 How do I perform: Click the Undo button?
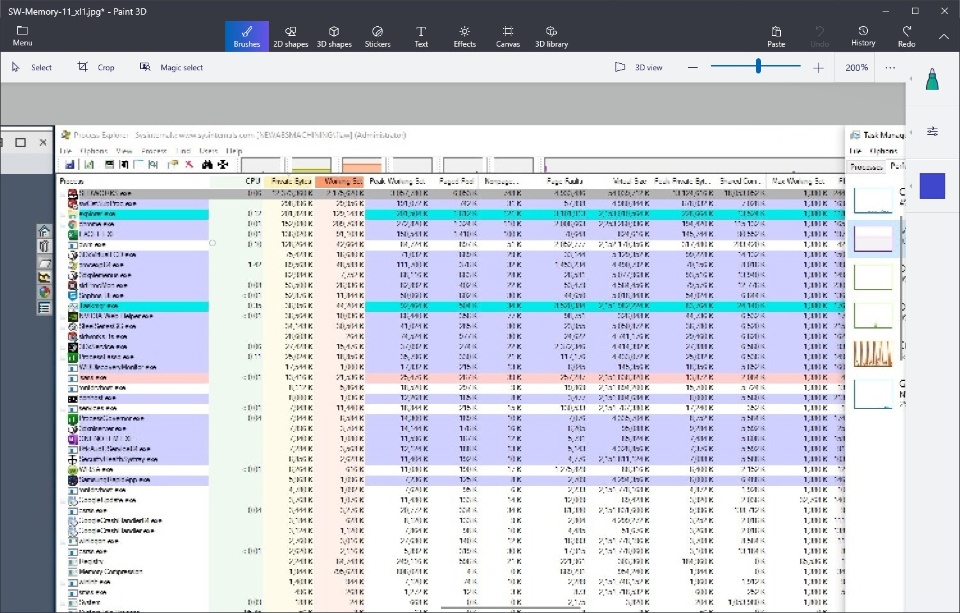(820, 36)
